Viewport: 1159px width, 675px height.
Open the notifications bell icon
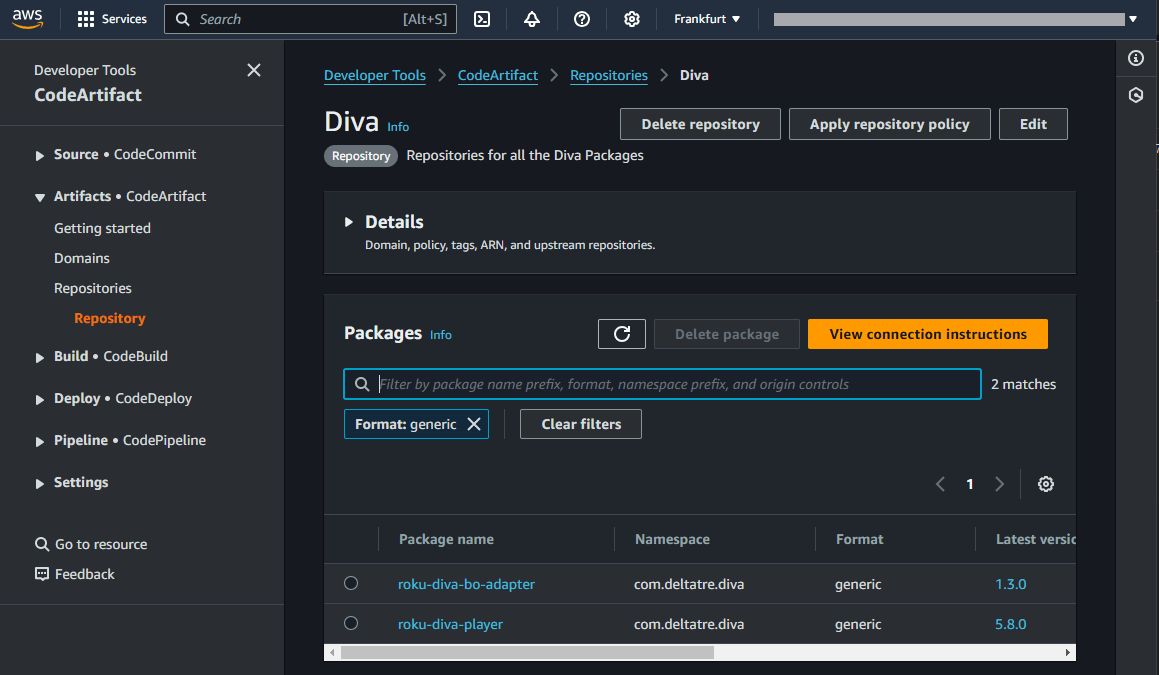pyautogui.click(x=531, y=19)
